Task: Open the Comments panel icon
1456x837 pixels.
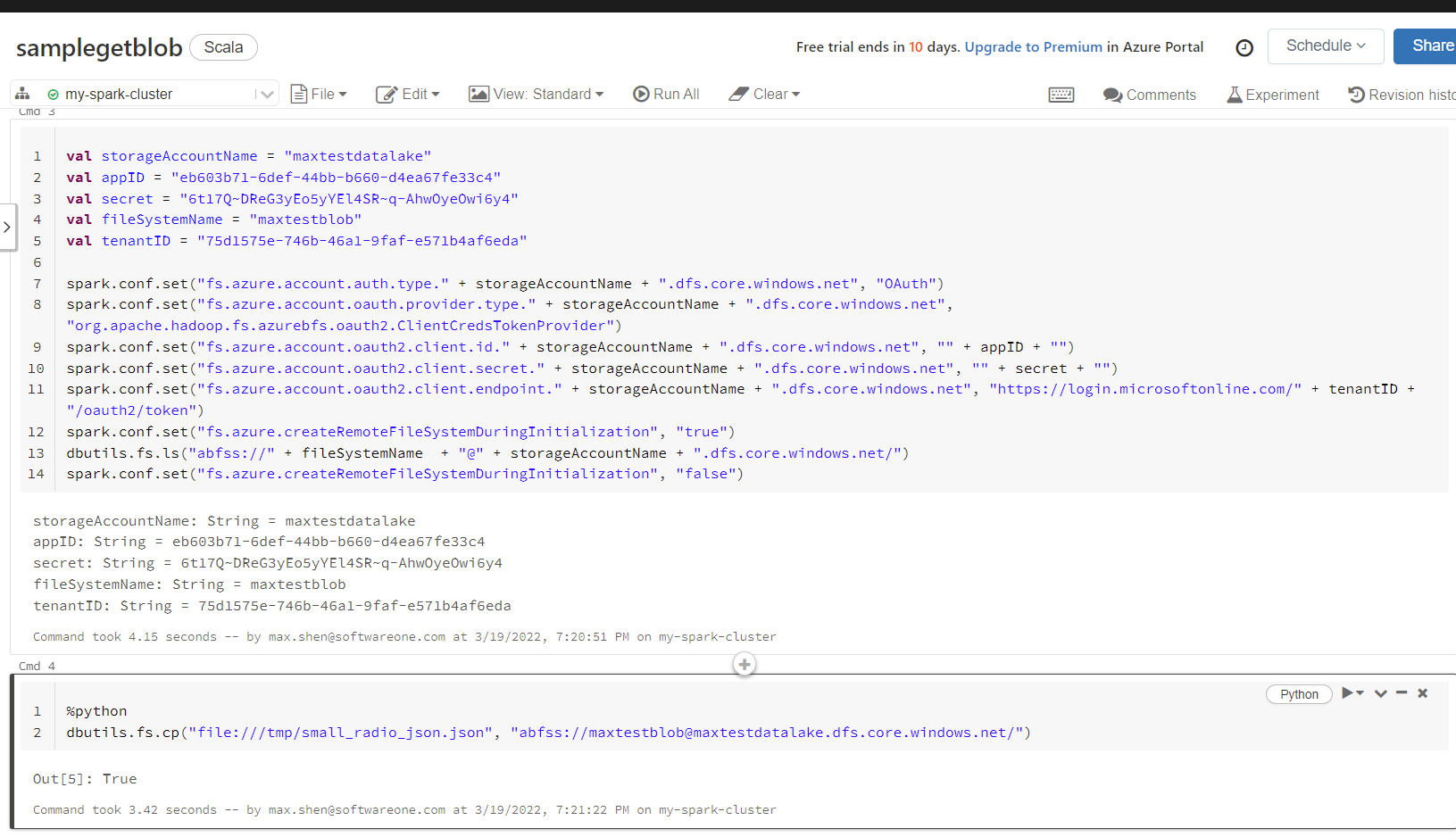Action: point(1111,95)
